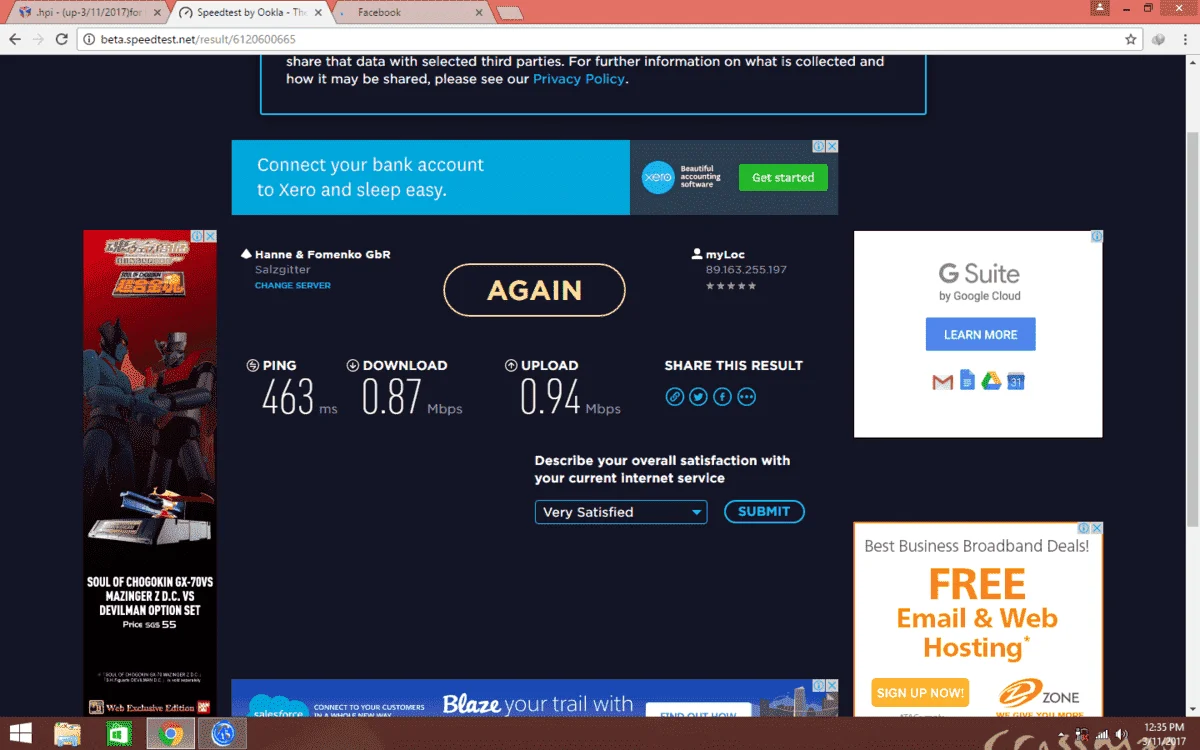Switch to the Speedtest by Ookla tab

(250, 13)
